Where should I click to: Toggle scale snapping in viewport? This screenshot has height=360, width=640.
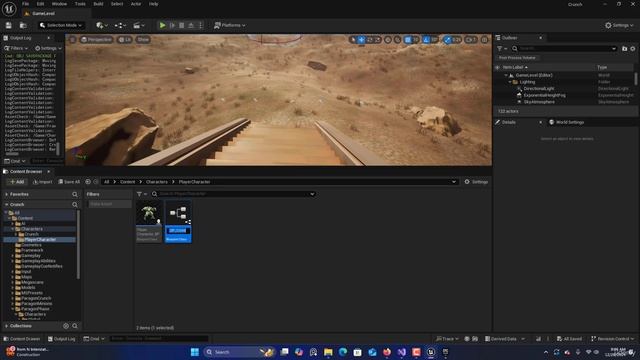click(x=448, y=40)
